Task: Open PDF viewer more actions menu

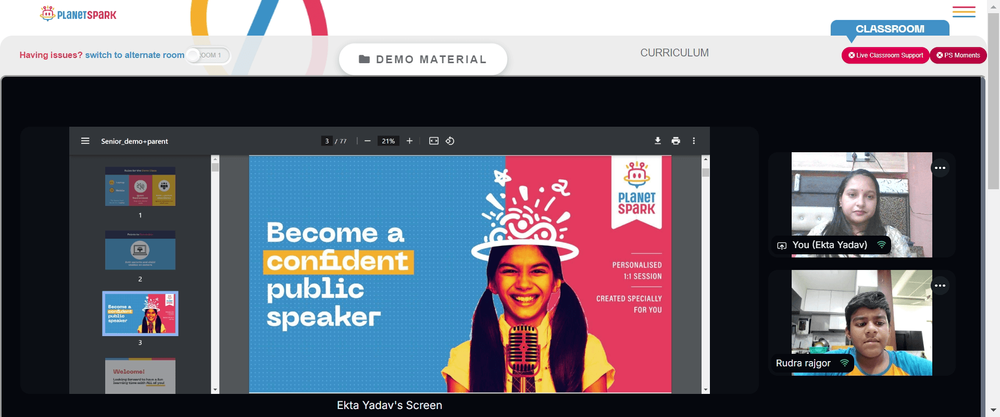Action: tap(694, 141)
